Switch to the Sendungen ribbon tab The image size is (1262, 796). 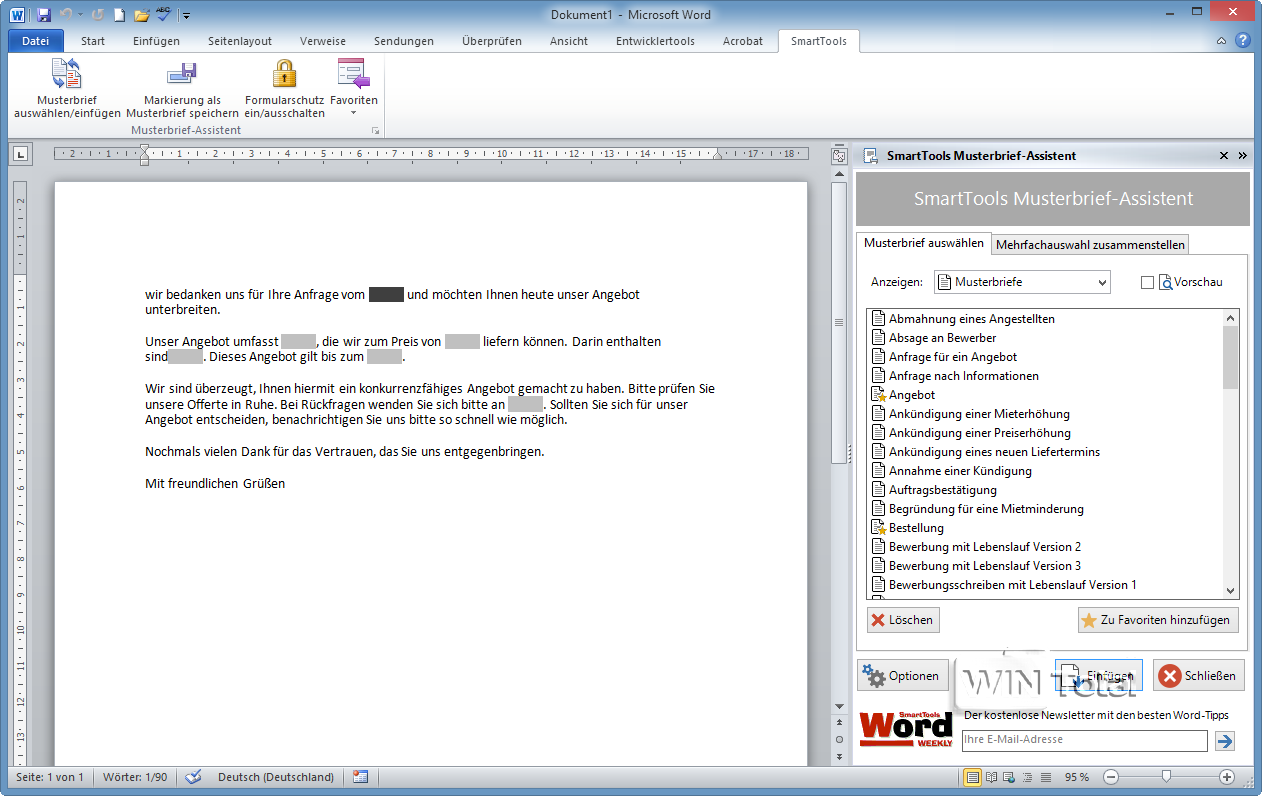coord(404,41)
